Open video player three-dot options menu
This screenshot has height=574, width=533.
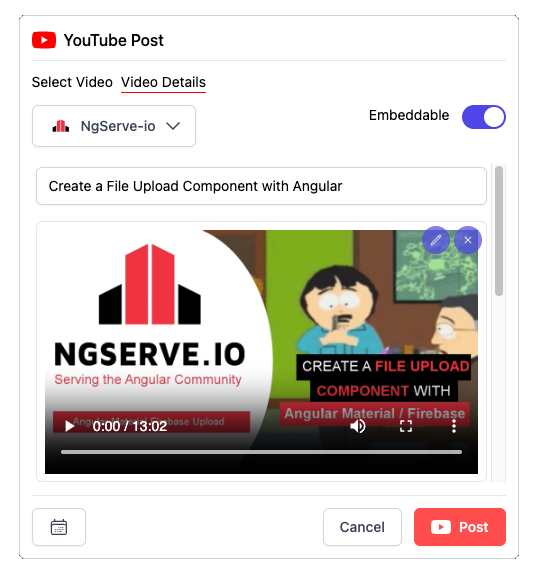pos(454,426)
